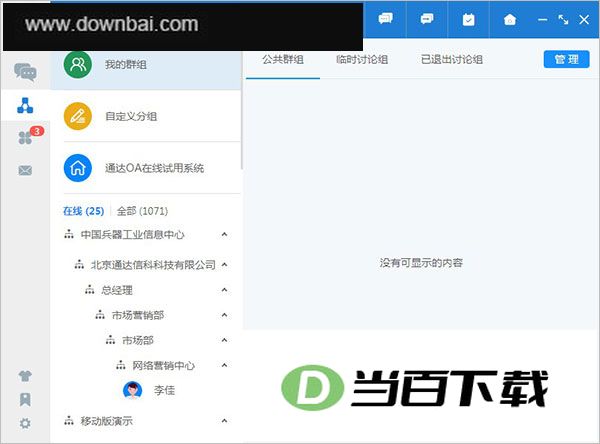This screenshot has width=600, height=444.
Task: Maximize the window with arrows icon
Action: (563, 20)
